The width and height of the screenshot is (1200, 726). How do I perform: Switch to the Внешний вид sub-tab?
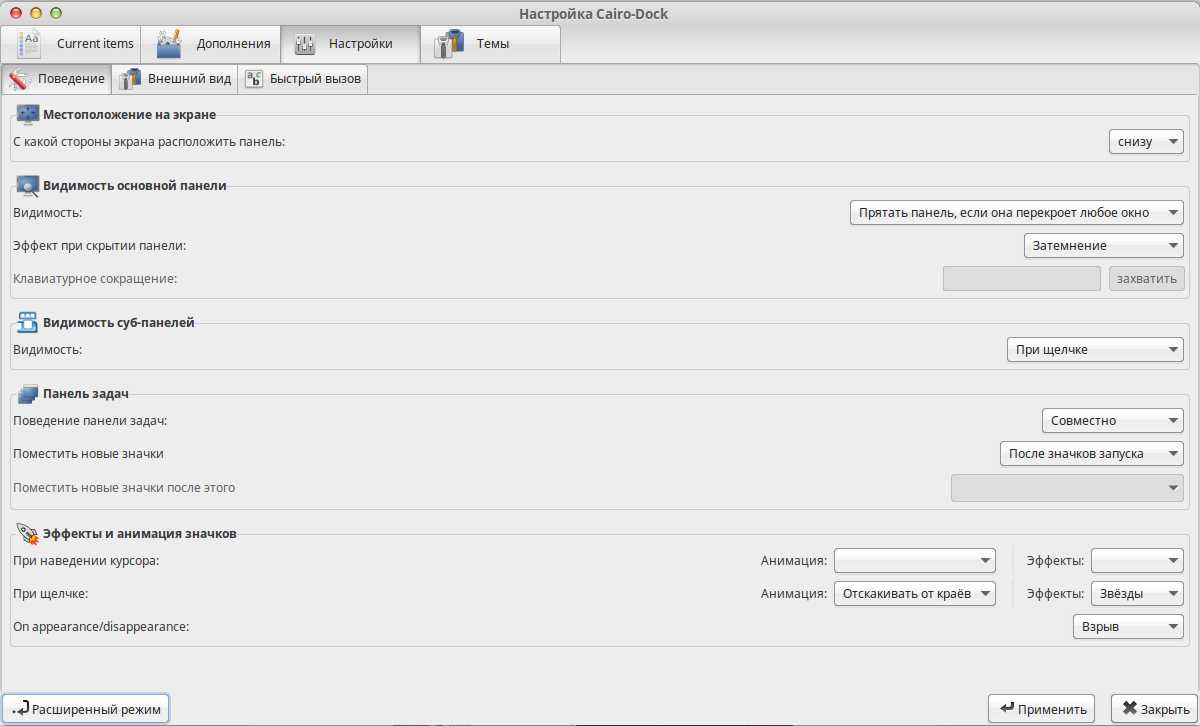click(175, 79)
